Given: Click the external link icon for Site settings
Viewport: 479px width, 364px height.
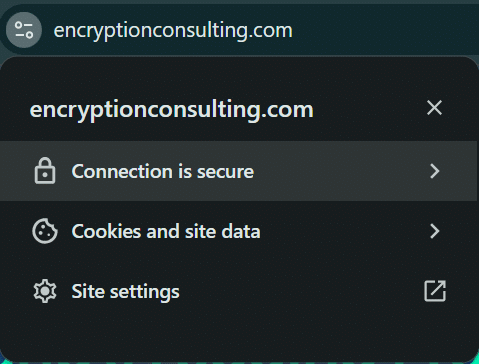Looking at the screenshot, I should click(435, 291).
